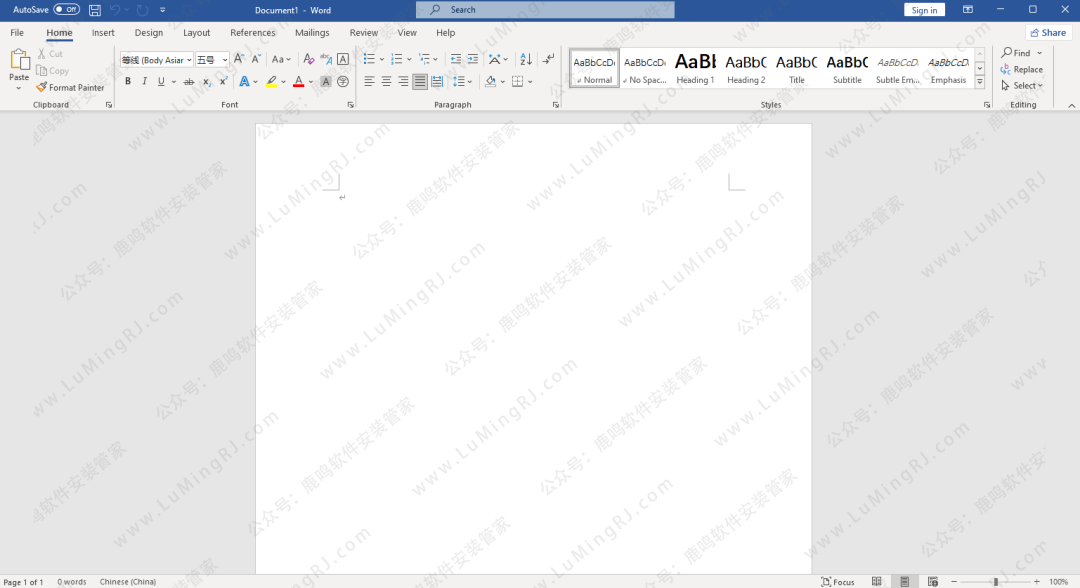
Task: Click the Share button
Action: (x=1048, y=33)
